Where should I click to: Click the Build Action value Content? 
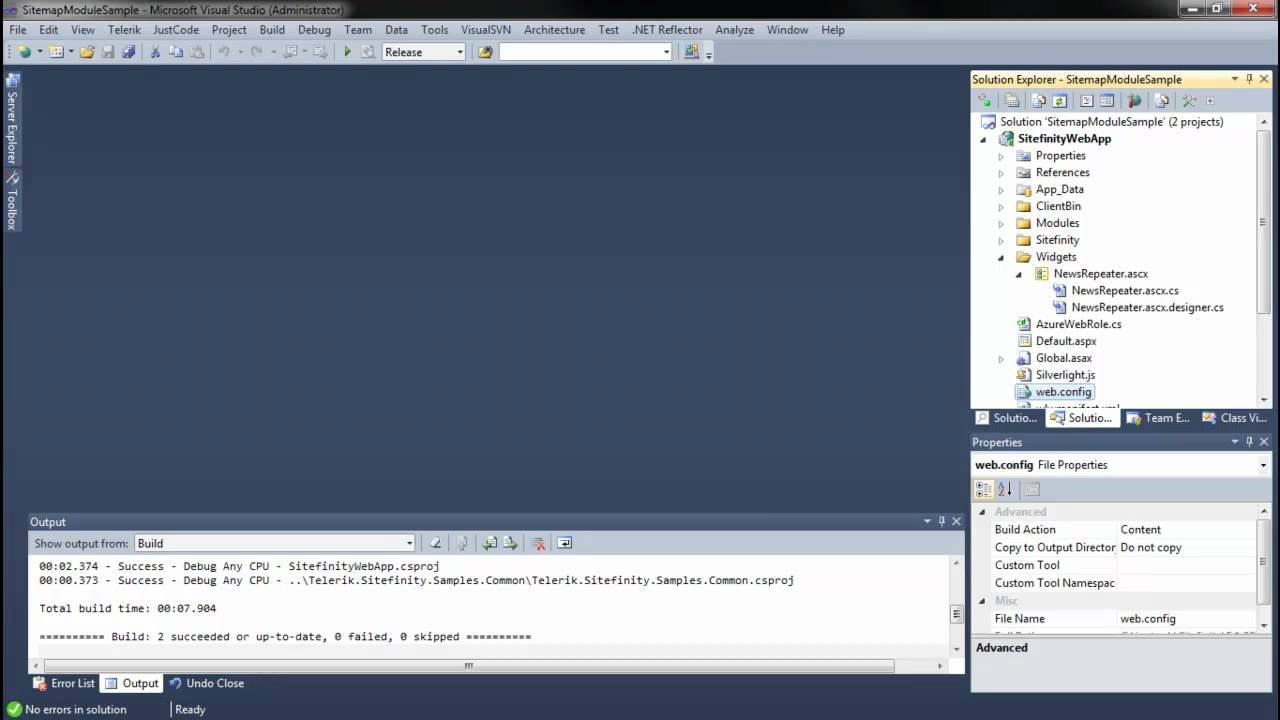tap(1186, 530)
